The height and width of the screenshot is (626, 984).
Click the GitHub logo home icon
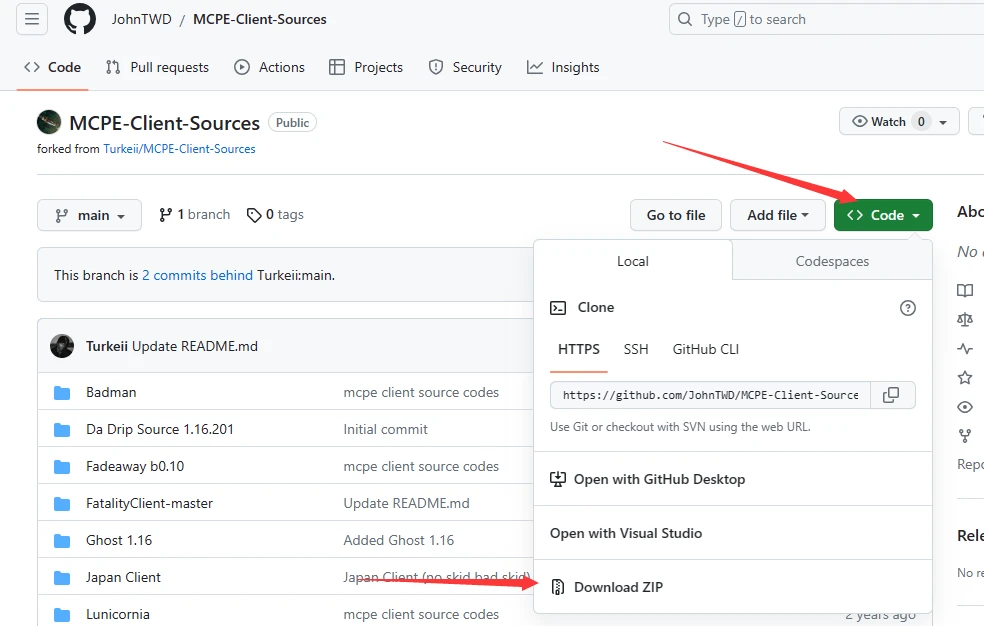click(79, 19)
